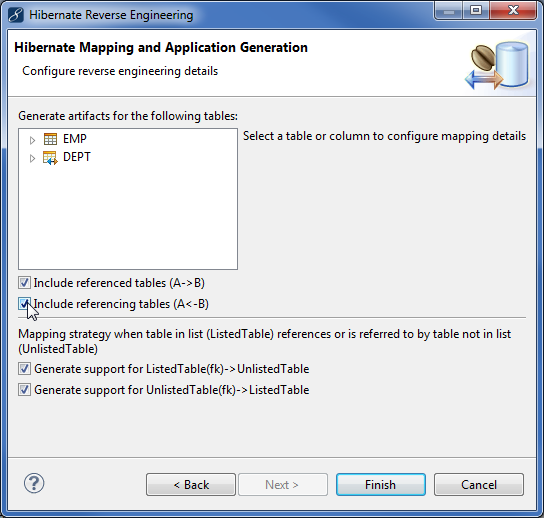Viewport: 544px width, 518px height.
Task: Toggle Include referencing tables (A<-B) checkbox
Action: (24, 304)
